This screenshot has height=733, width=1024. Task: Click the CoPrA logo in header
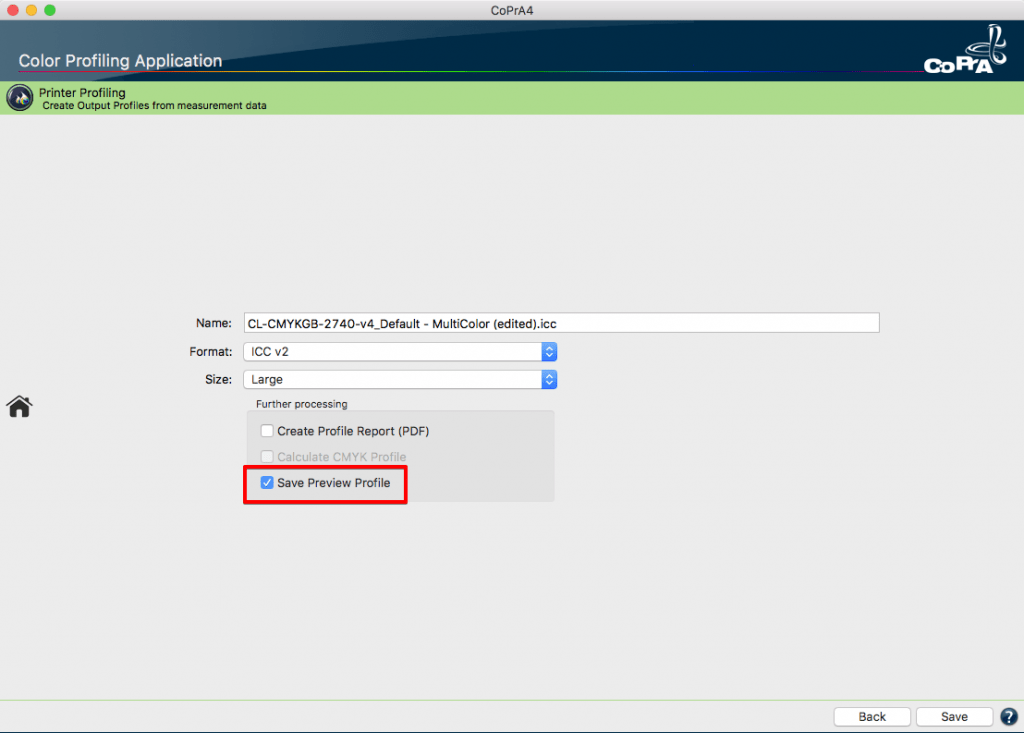pyautogui.click(x=958, y=56)
